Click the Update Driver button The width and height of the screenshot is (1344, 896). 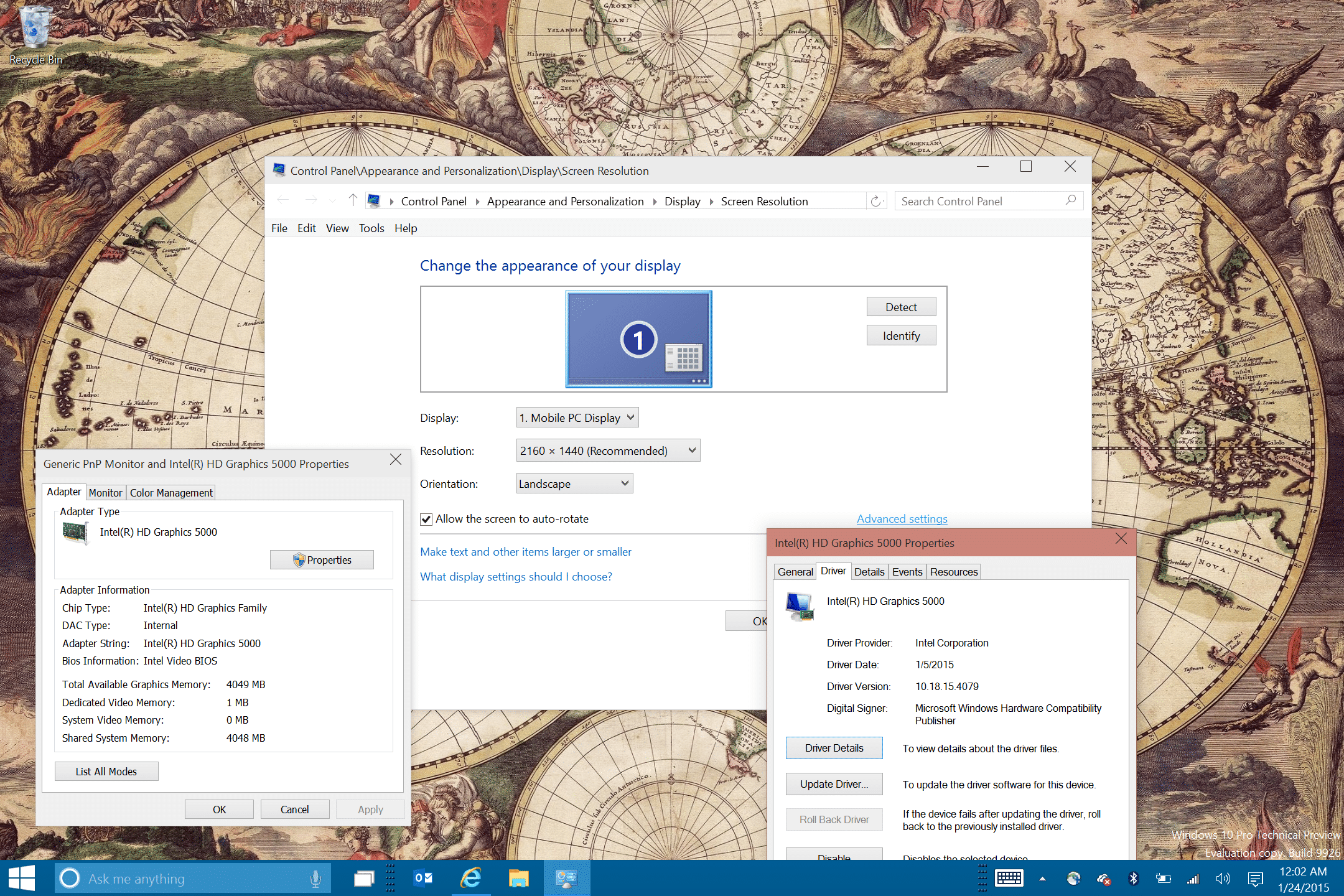click(x=834, y=784)
